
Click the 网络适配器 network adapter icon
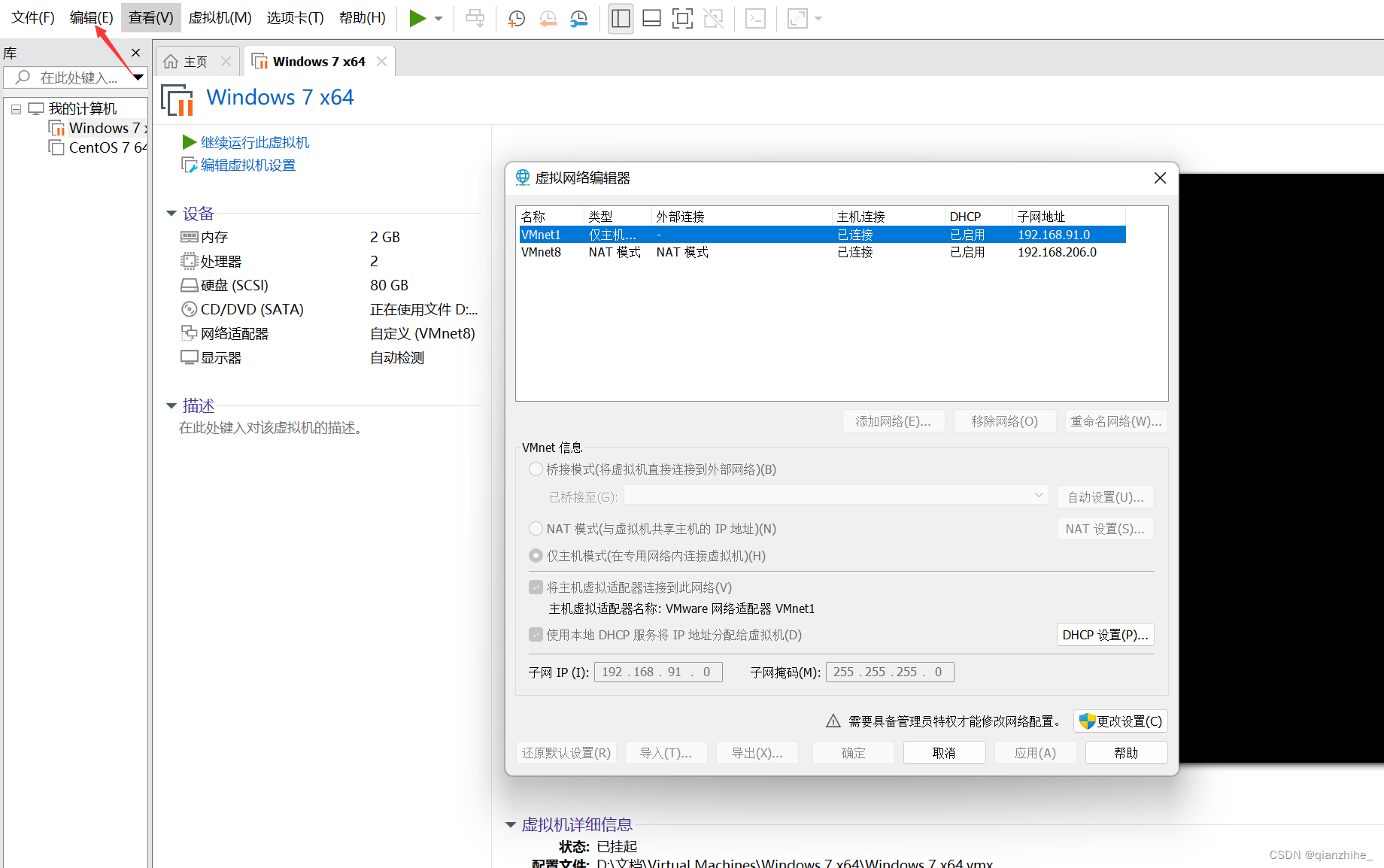coord(189,333)
